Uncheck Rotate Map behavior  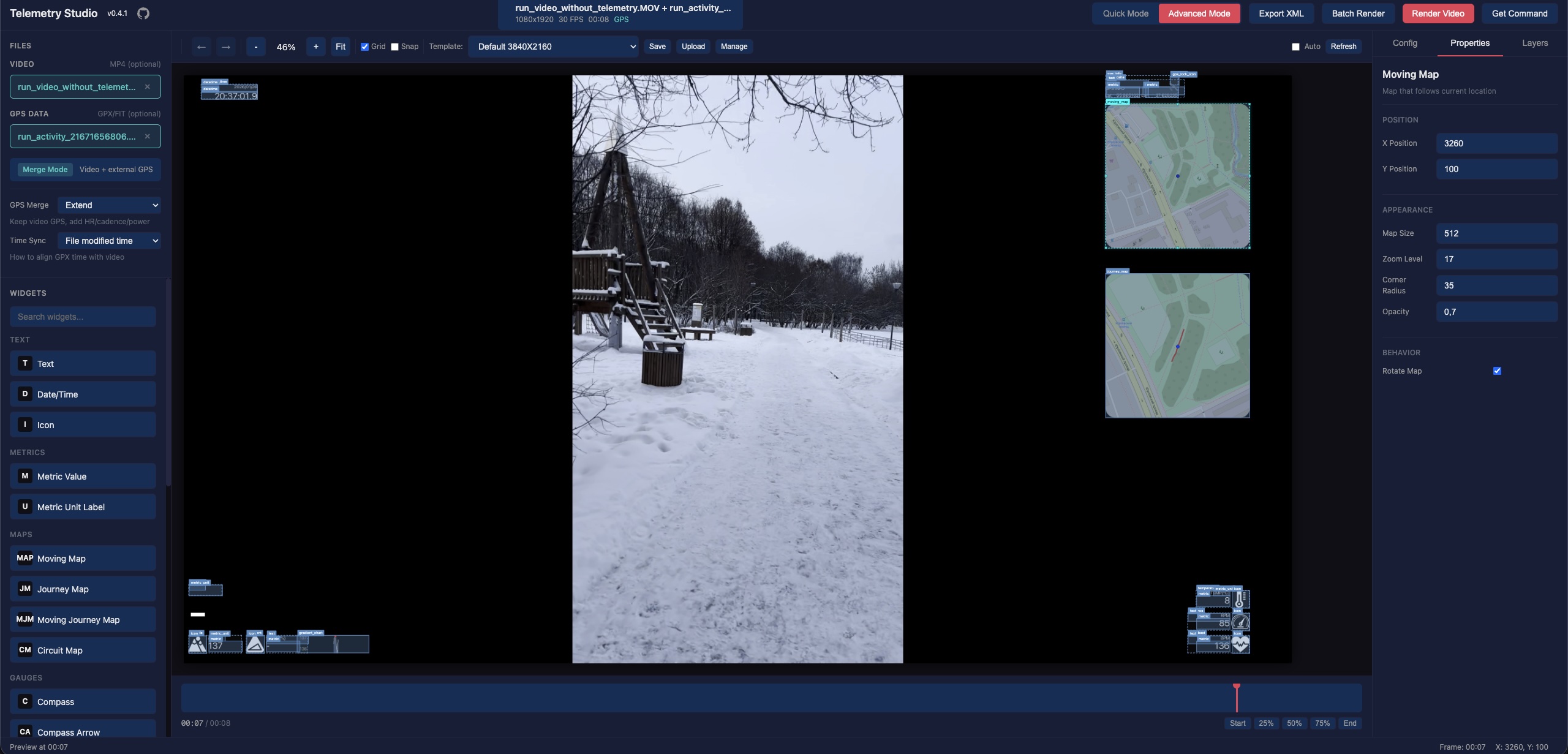coord(1496,371)
